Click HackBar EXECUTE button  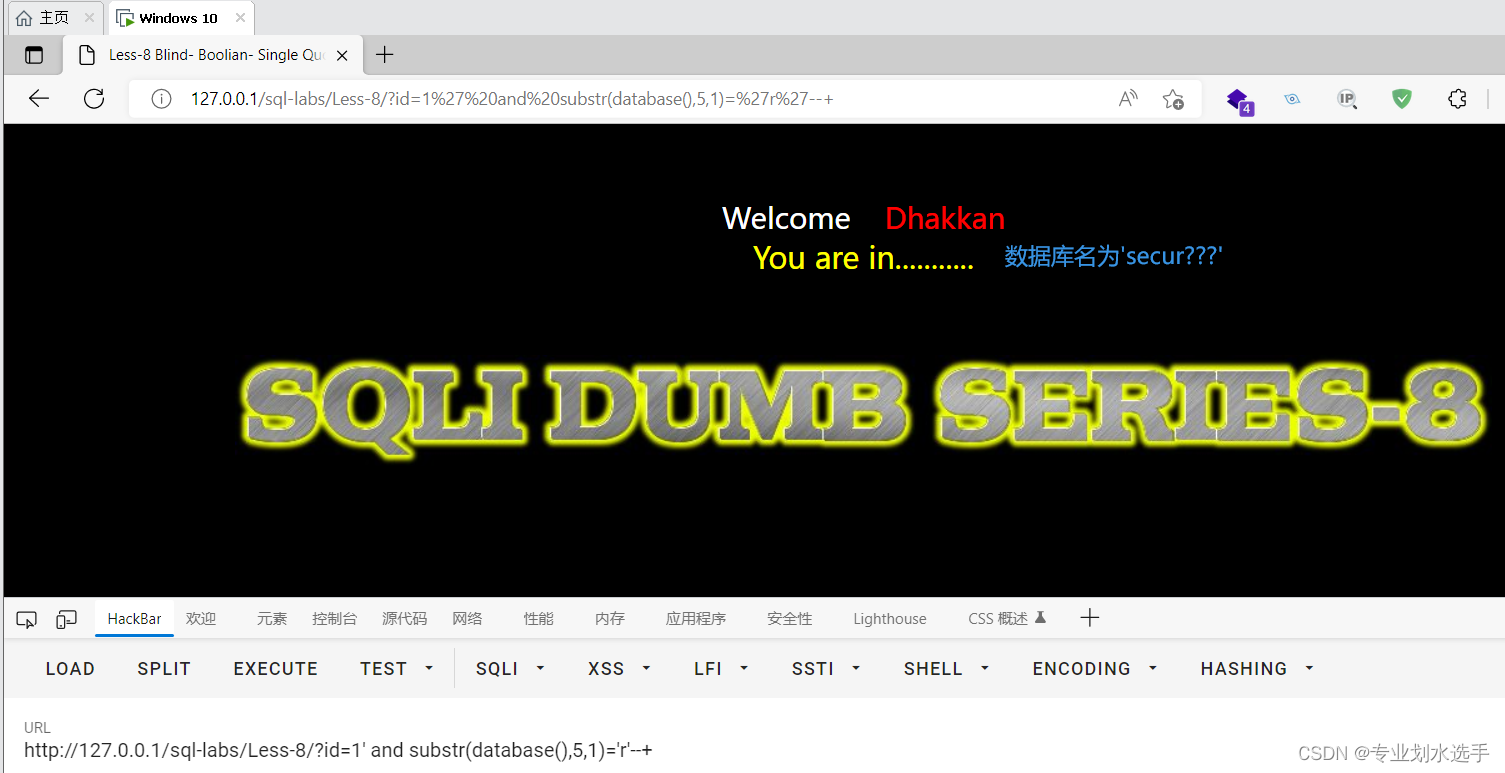click(276, 669)
